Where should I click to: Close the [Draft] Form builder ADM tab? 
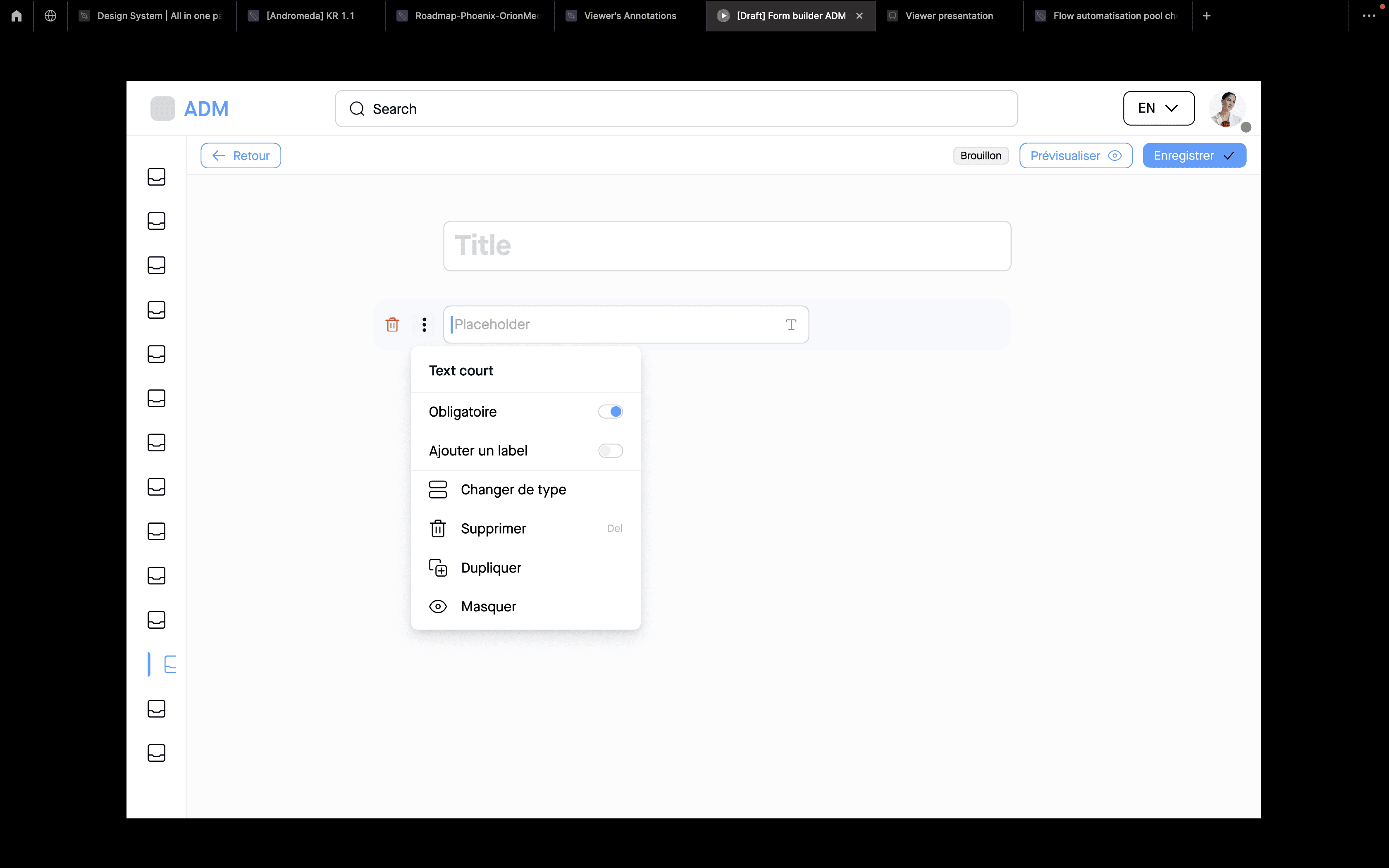(x=859, y=16)
